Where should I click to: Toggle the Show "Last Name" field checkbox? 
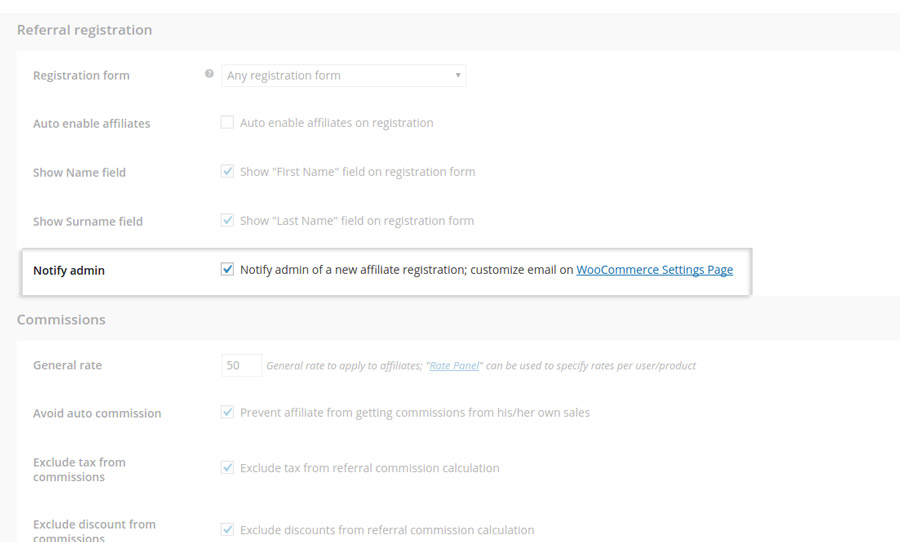227,221
